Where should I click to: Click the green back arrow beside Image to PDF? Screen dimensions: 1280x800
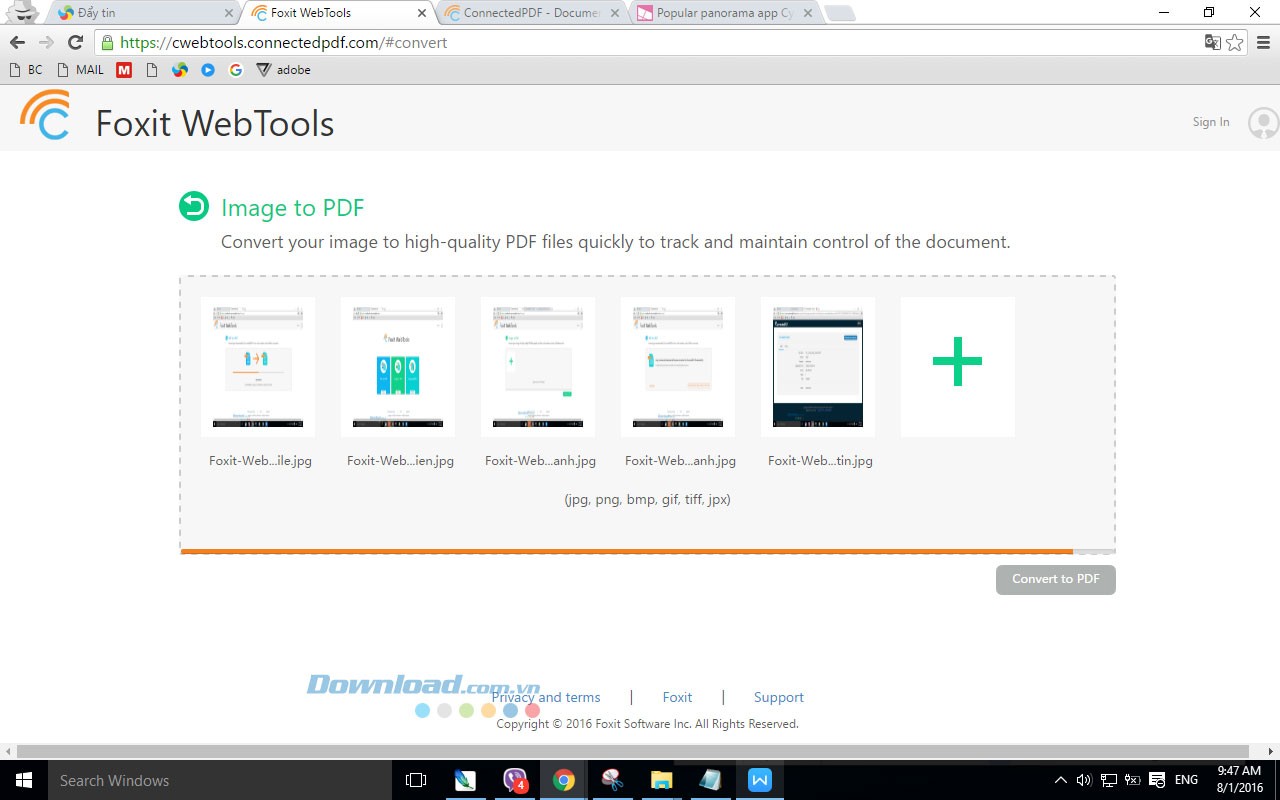[x=193, y=206]
